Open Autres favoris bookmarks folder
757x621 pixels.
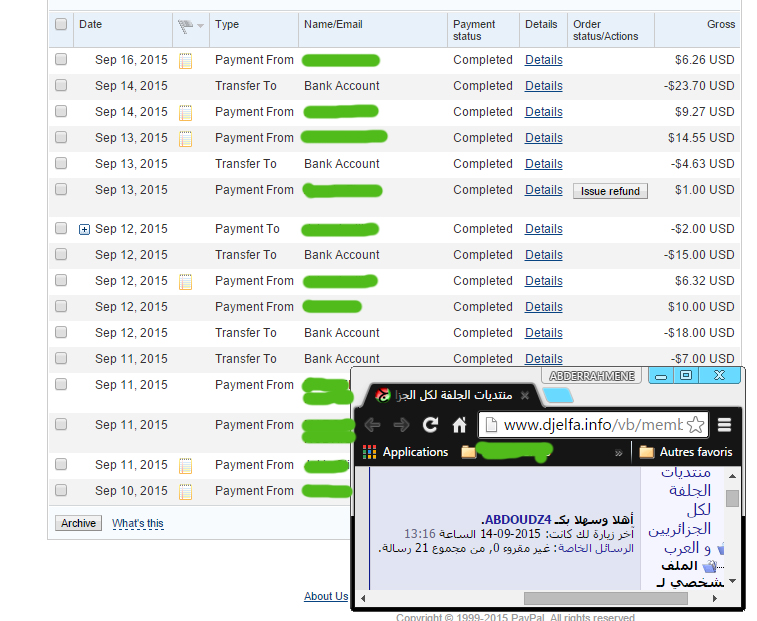click(x=686, y=452)
